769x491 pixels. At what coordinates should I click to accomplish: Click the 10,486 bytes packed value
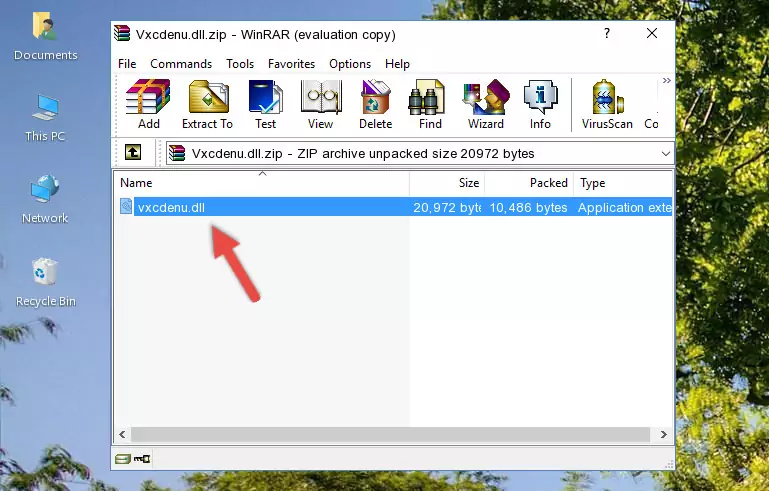pos(528,207)
